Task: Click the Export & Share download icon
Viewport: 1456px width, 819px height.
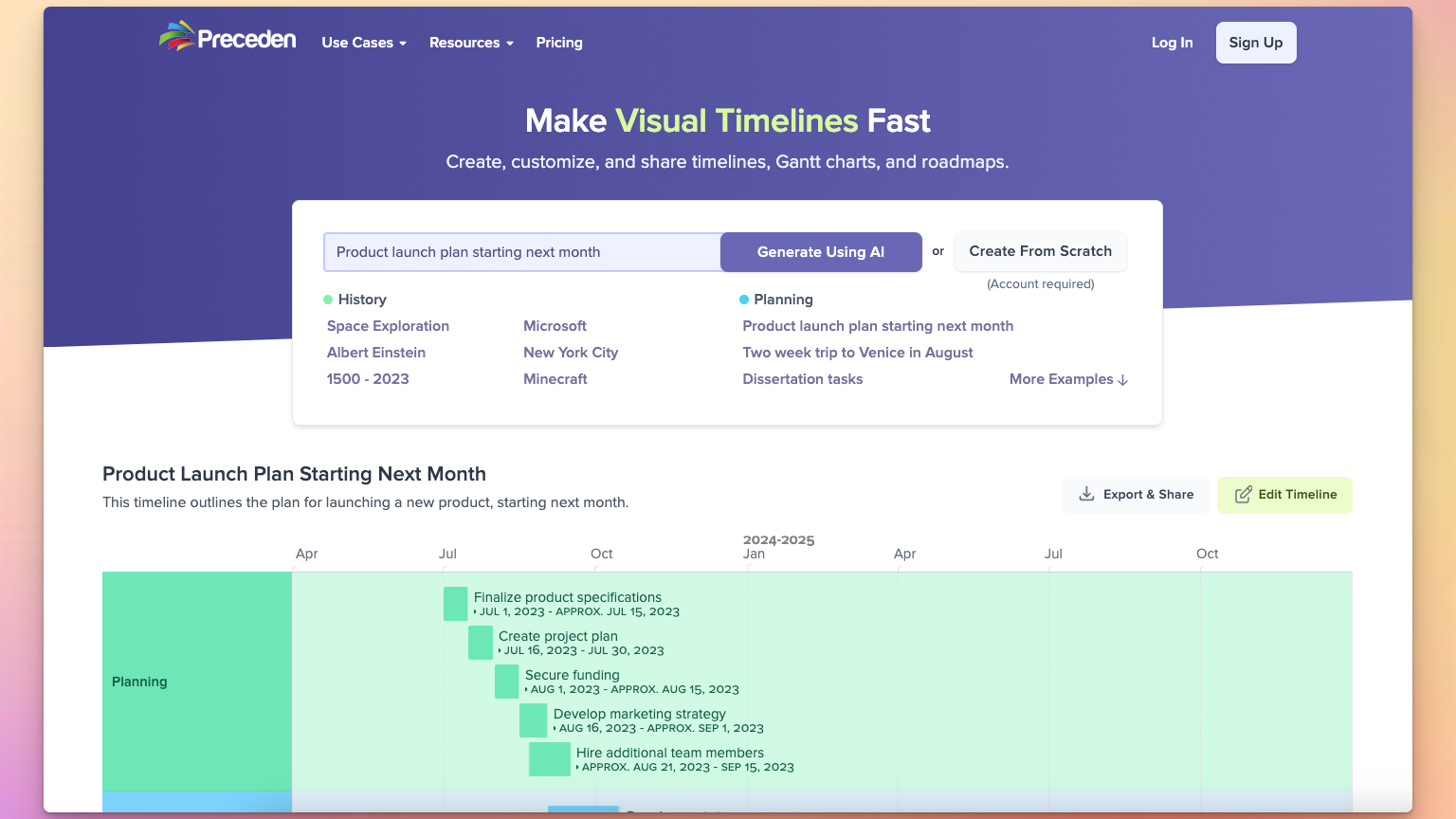Action: [1086, 494]
